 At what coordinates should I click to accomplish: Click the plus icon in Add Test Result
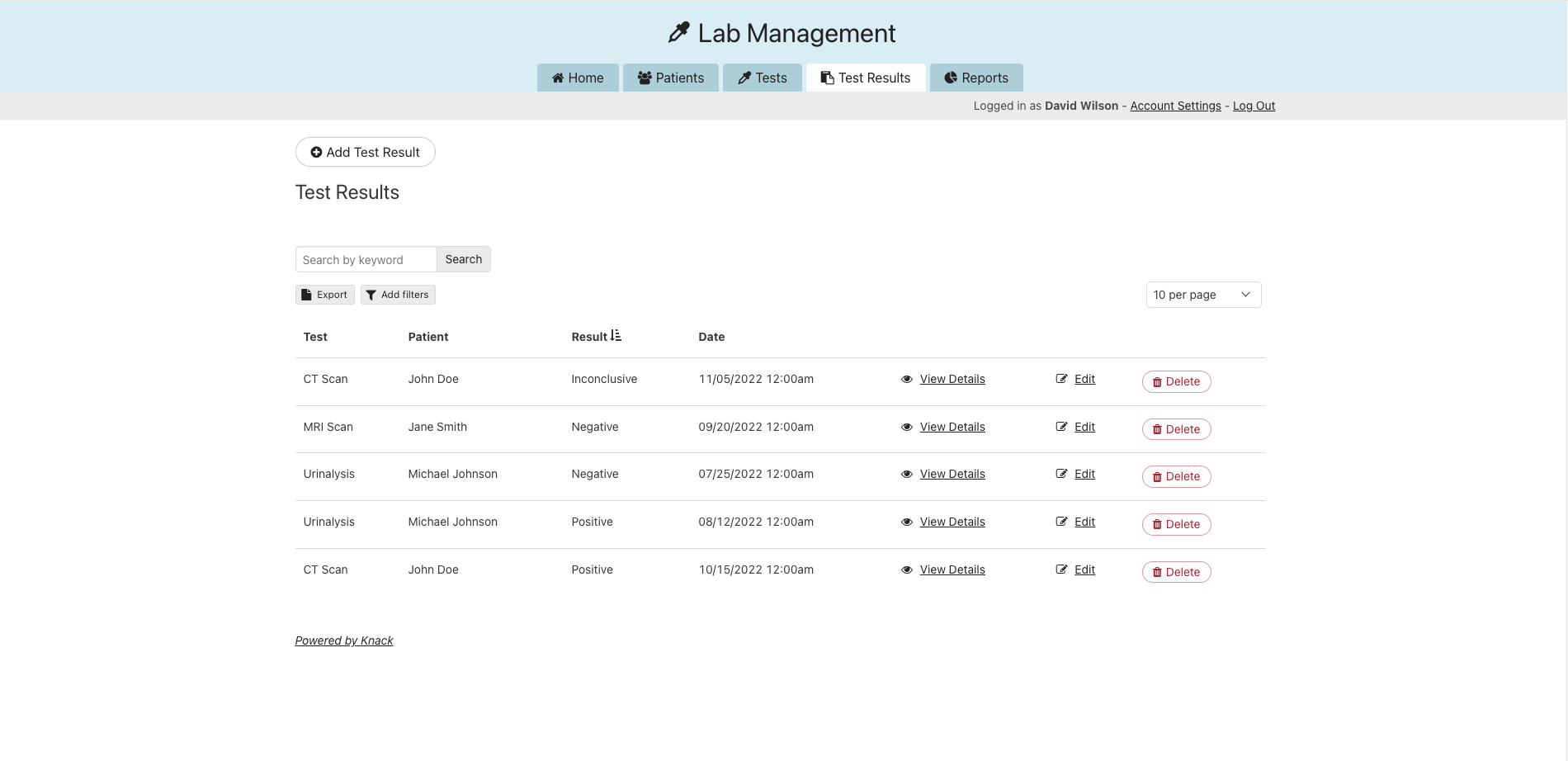pos(317,152)
